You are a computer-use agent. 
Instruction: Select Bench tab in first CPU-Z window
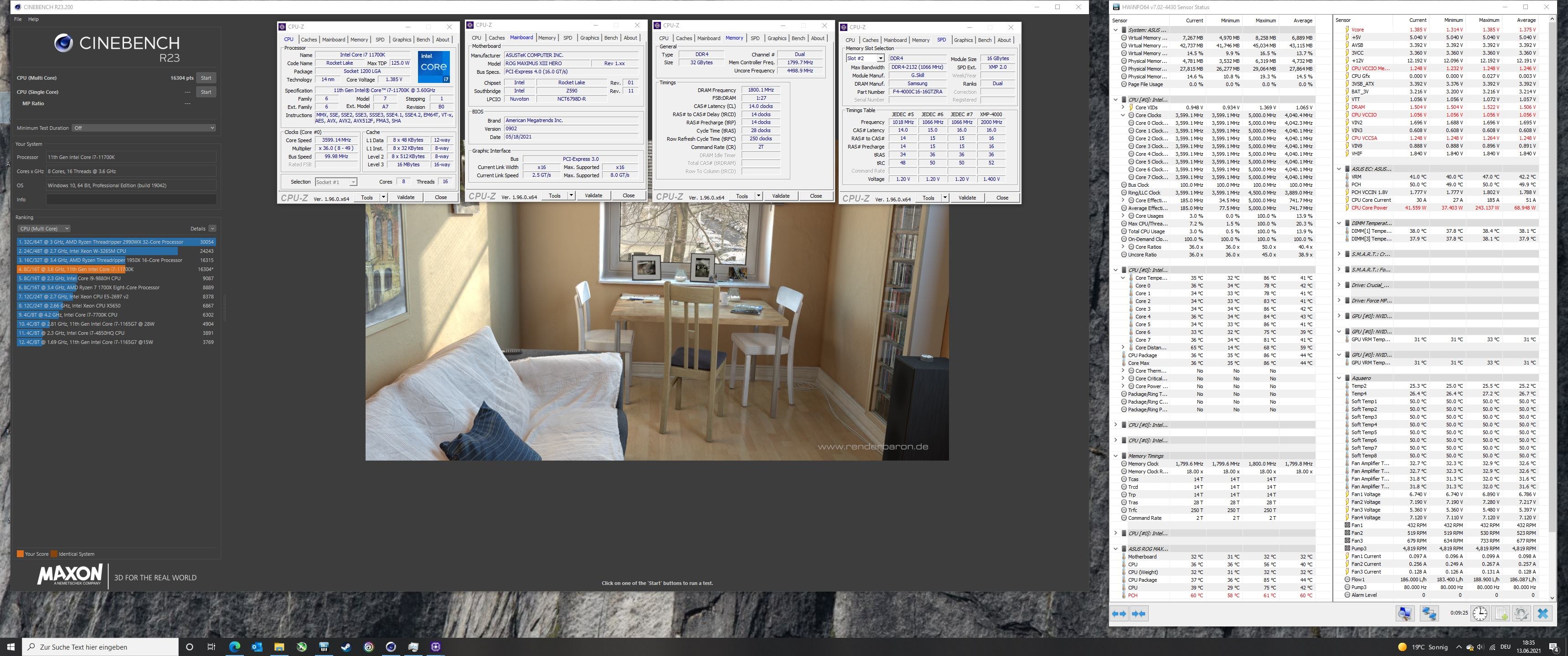423,40
